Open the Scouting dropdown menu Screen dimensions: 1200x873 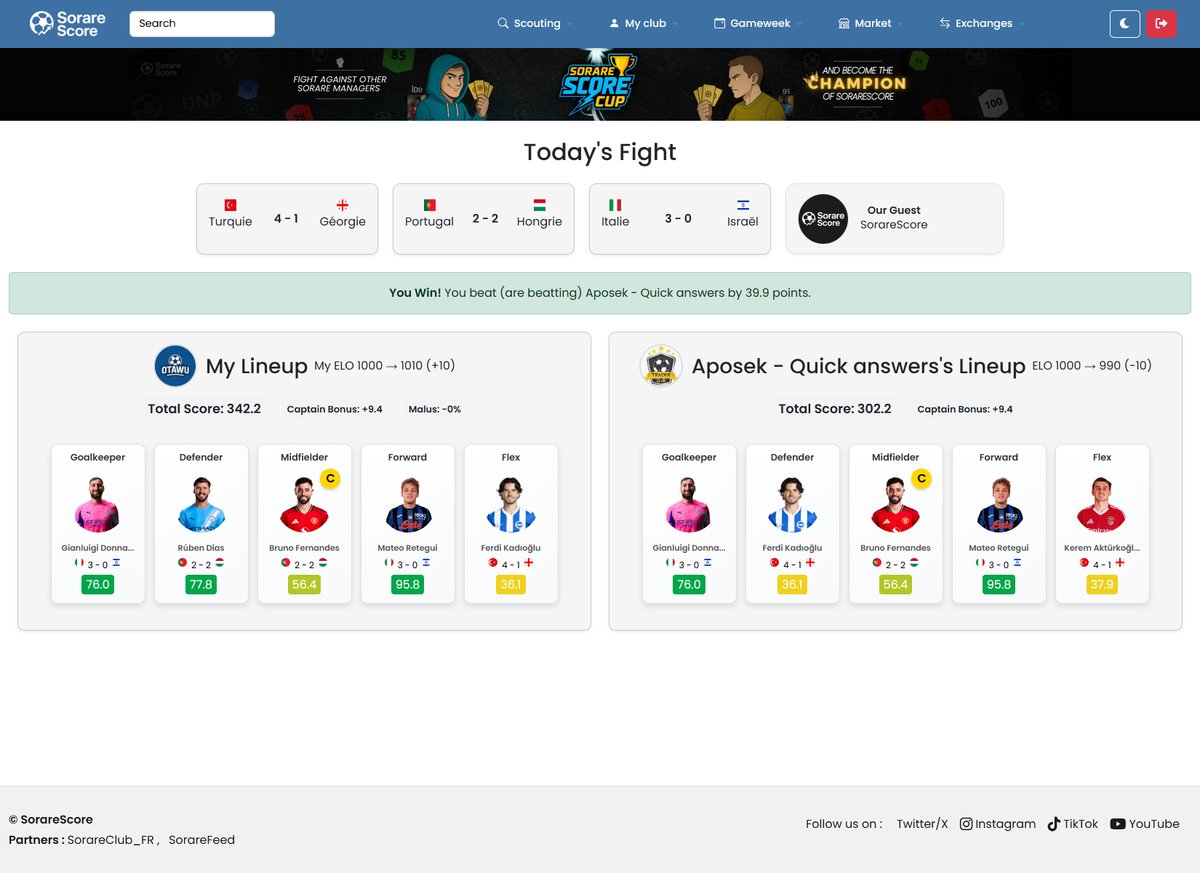click(536, 24)
